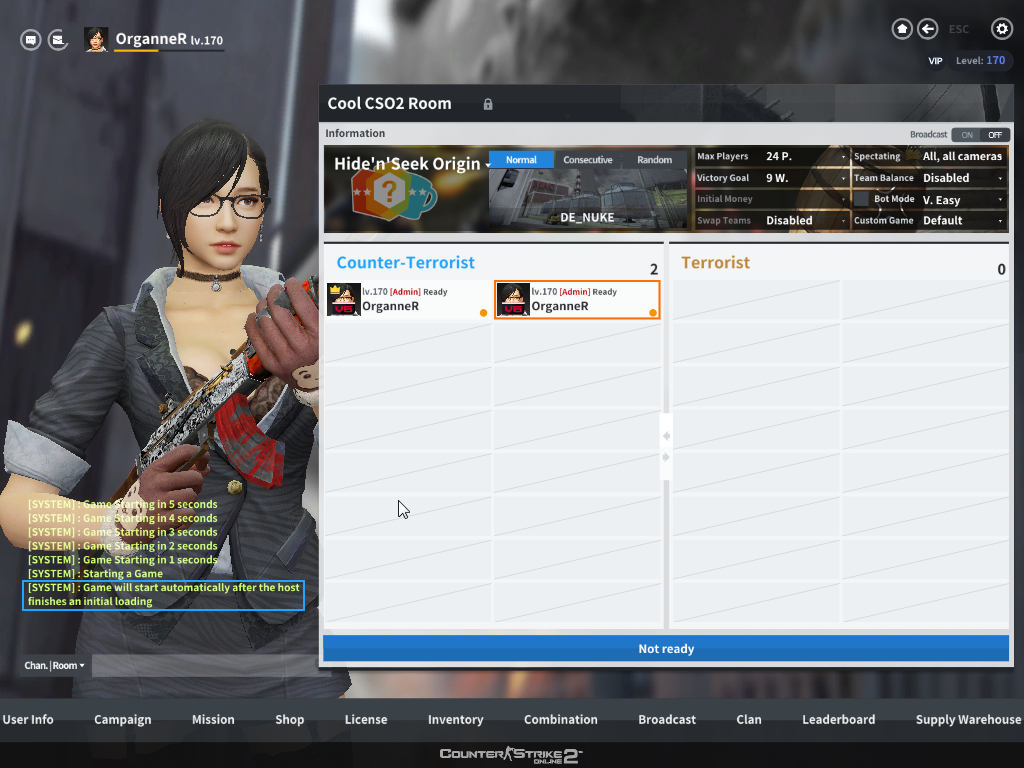This screenshot has width=1024, height=768.
Task: Click the OrganneR profile avatar at top
Action: [96, 39]
